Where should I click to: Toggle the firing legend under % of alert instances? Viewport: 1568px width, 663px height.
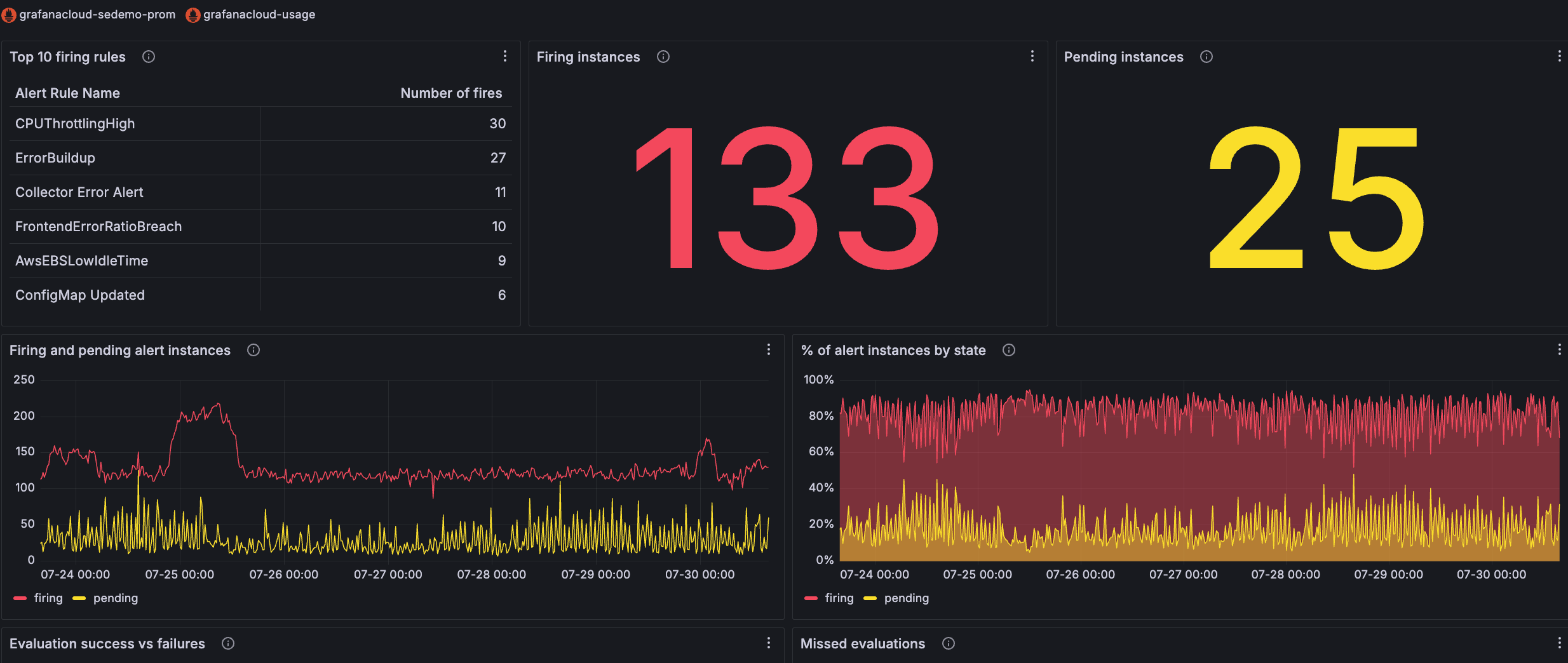click(x=839, y=598)
